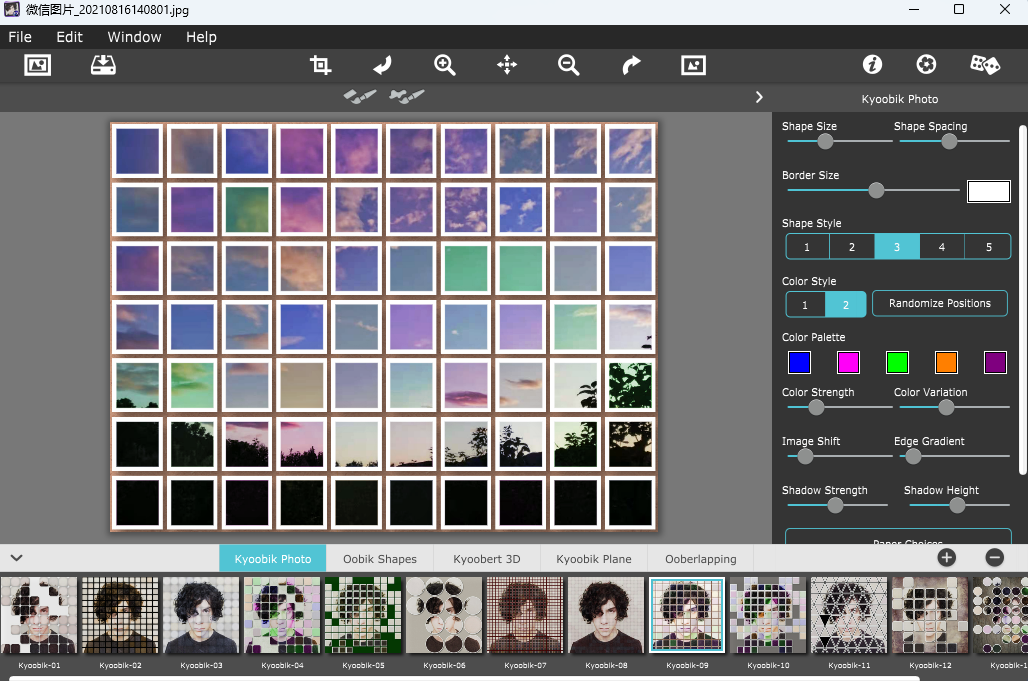
Task: Click the undo arrow icon
Action: coord(382,65)
